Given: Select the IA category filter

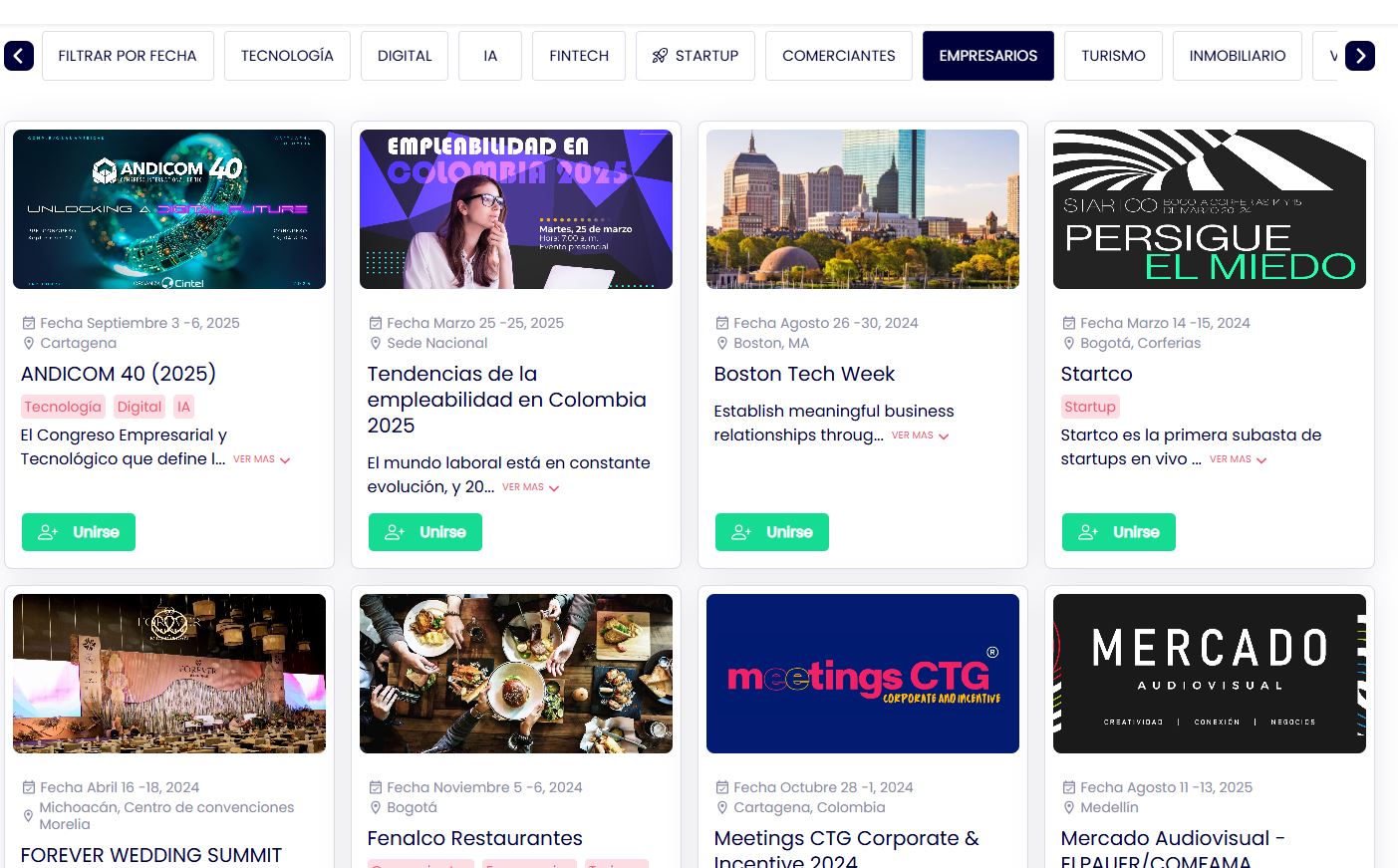Looking at the screenshot, I should tap(490, 56).
